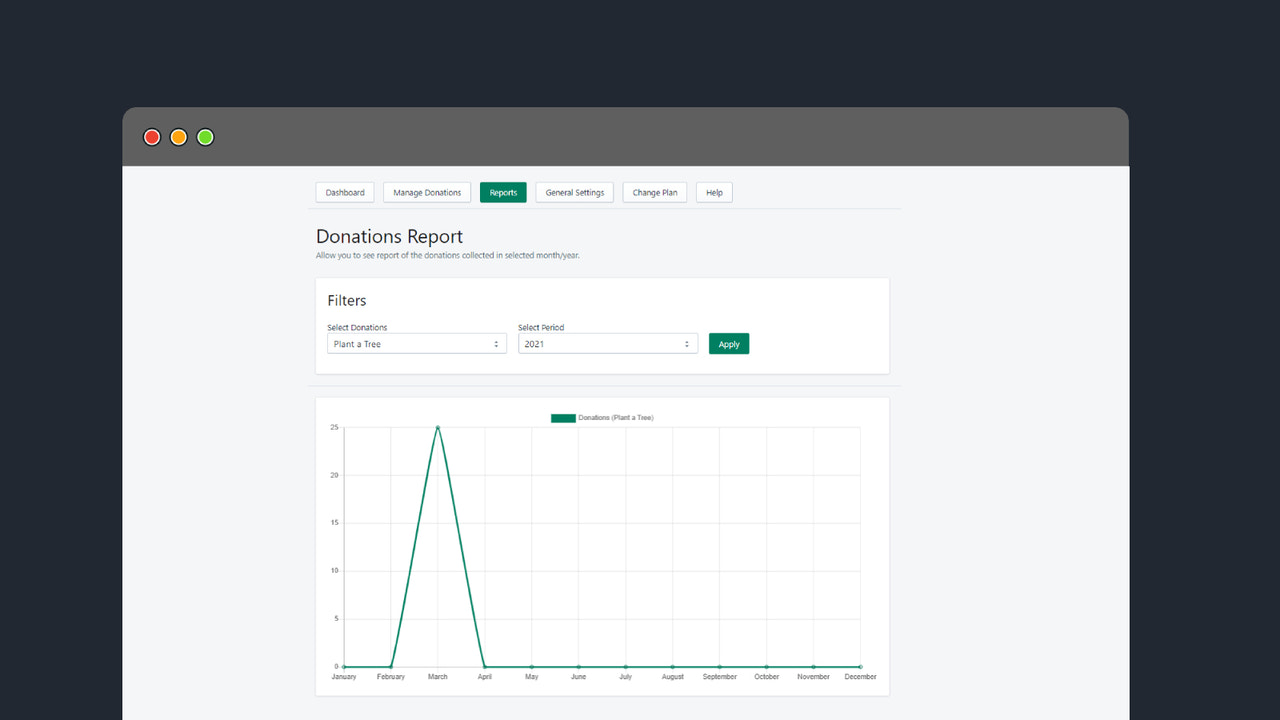The width and height of the screenshot is (1280, 720).
Task: Click the March peak data point
Action: (x=437, y=427)
